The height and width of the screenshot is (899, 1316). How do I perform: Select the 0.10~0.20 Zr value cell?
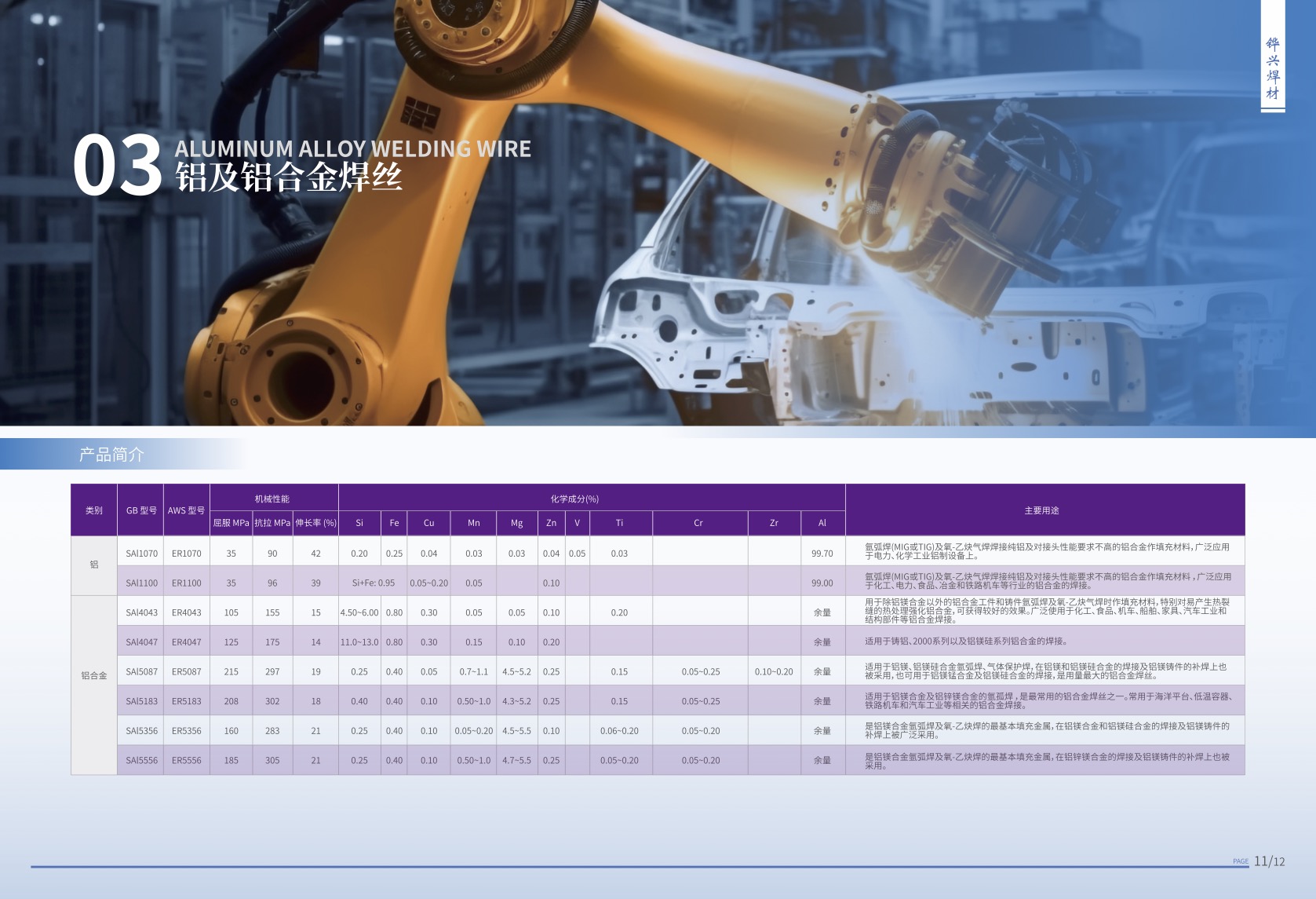[773, 672]
